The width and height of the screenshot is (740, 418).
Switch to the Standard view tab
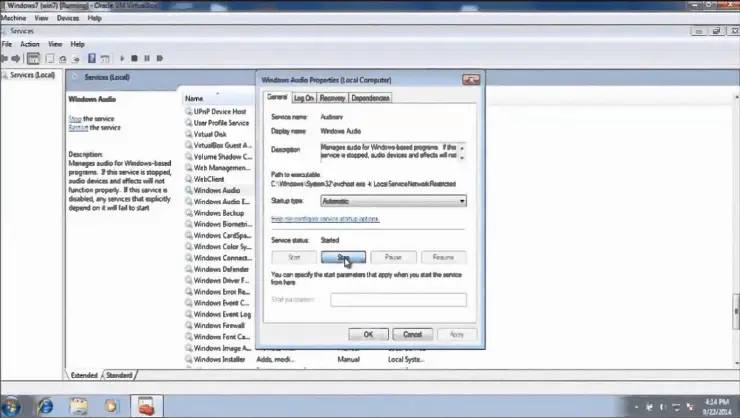tap(119, 376)
